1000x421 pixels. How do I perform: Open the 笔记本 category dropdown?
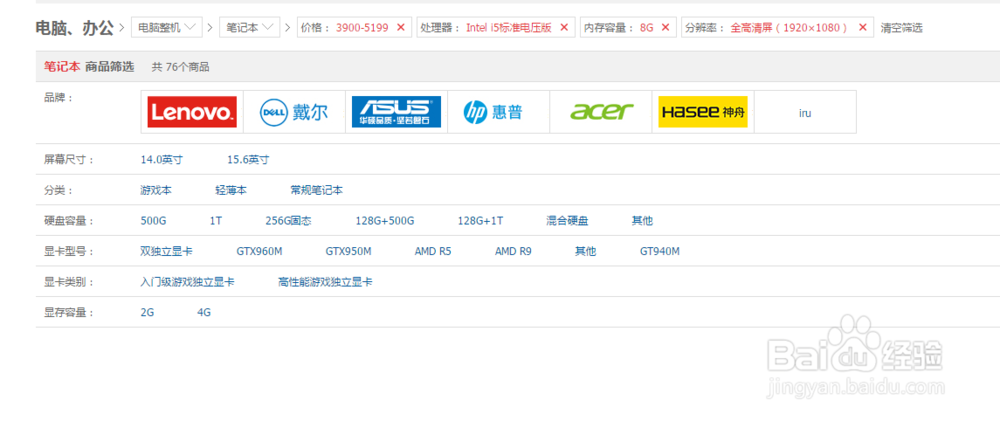[x=249, y=27]
